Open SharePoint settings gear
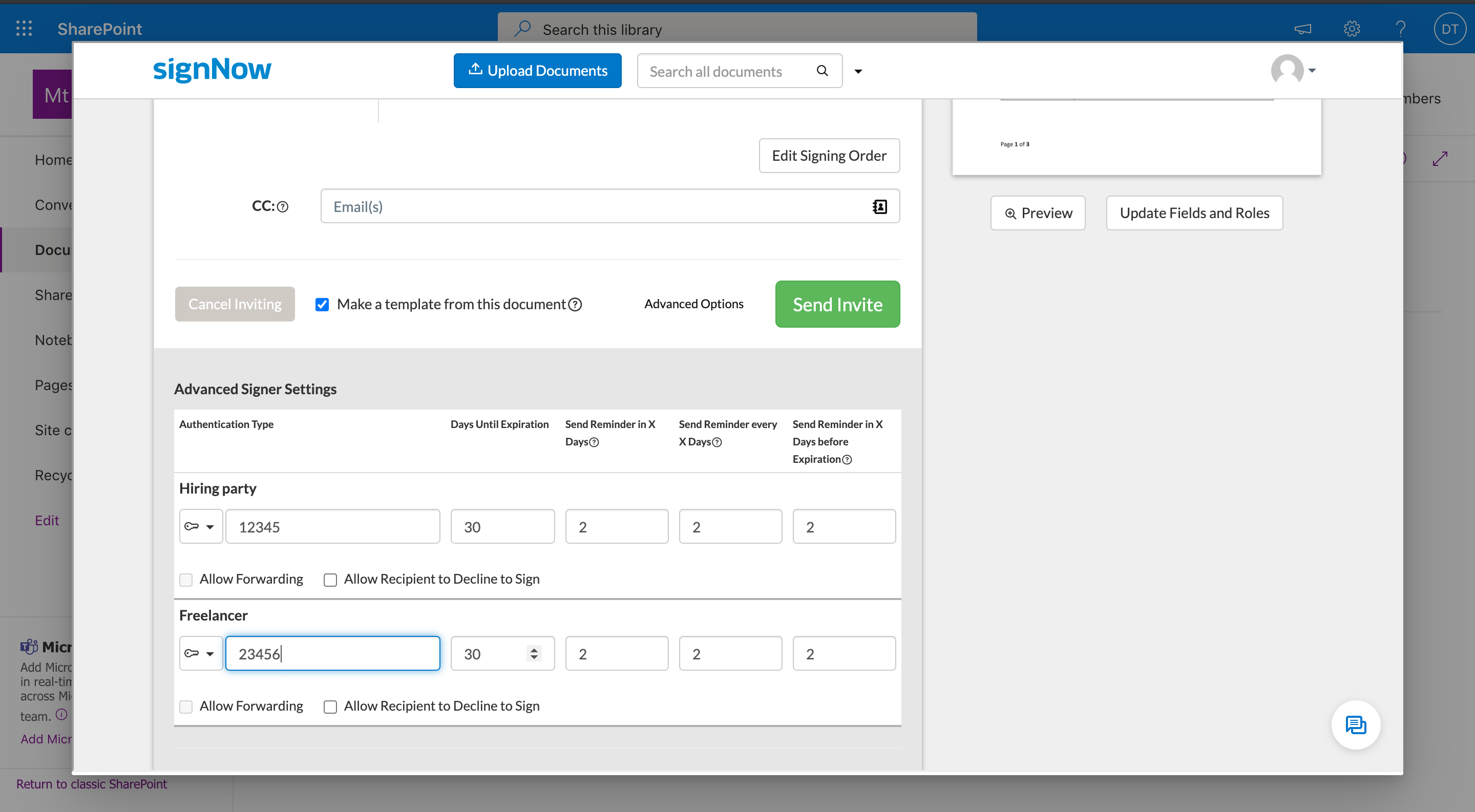This screenshot has height=812, width=1475. point(1352,28)
